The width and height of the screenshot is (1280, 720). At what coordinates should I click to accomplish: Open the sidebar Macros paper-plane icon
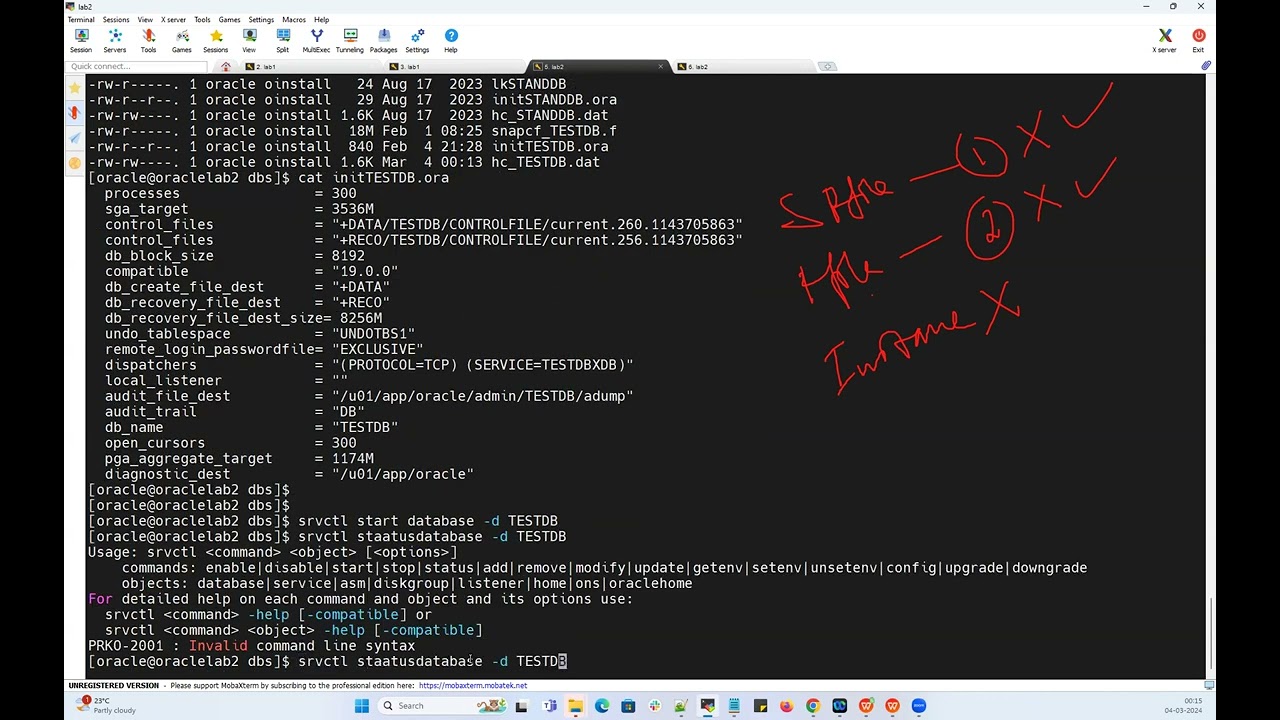click(75, 138)
